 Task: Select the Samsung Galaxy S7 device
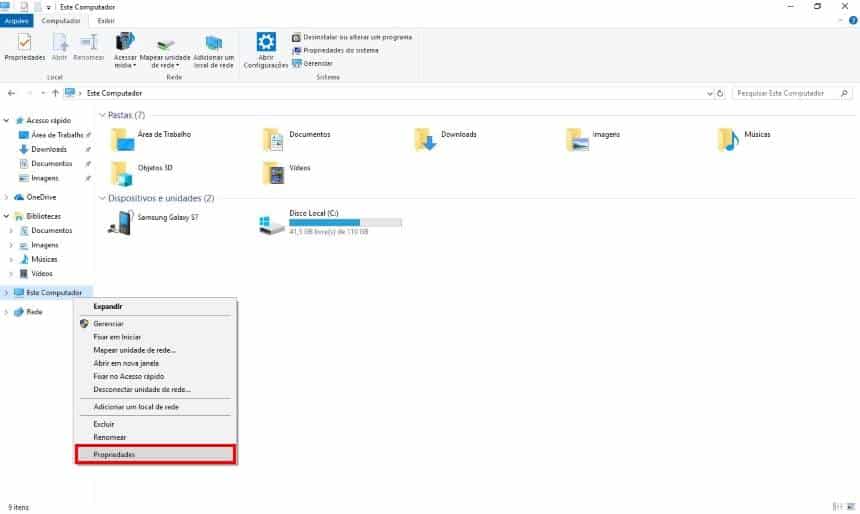click(153, 223)
